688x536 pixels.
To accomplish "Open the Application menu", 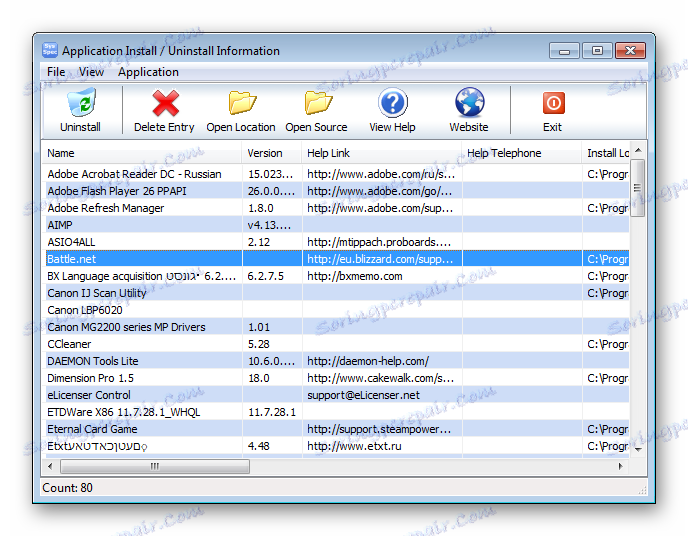I will point(148,72).
